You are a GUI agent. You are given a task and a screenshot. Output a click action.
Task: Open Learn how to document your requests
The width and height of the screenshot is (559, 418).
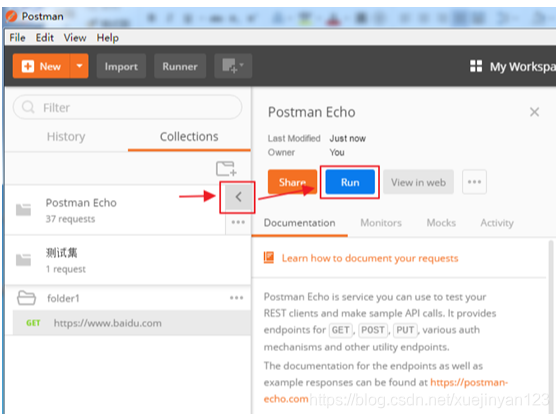tap(370, 258)
